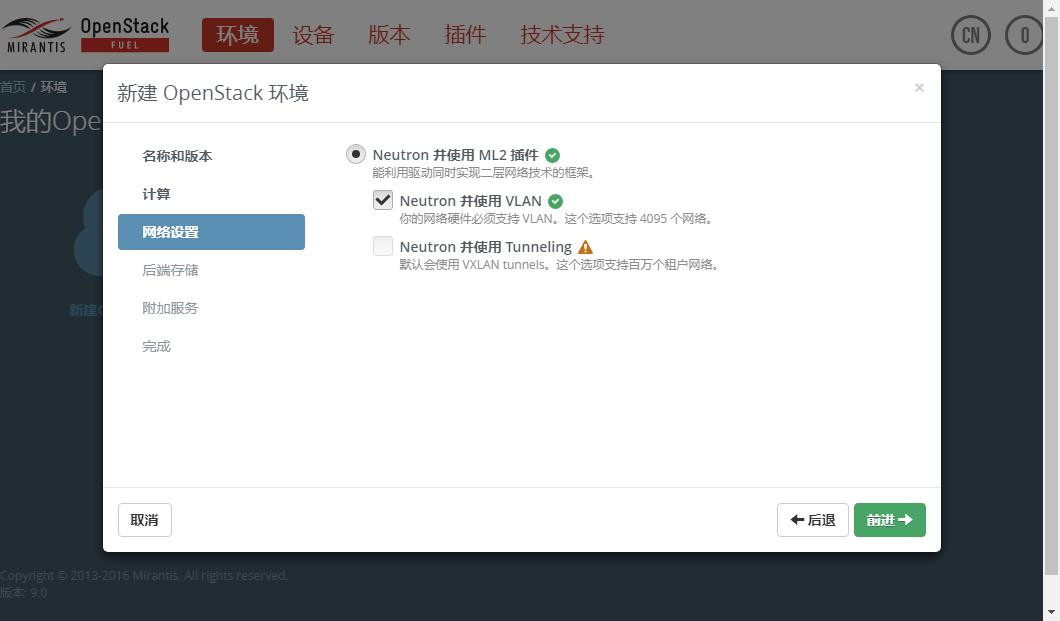
Task: Enable the Neutron 并使用 Tunneling checkbox
Action: click(383, 246)
